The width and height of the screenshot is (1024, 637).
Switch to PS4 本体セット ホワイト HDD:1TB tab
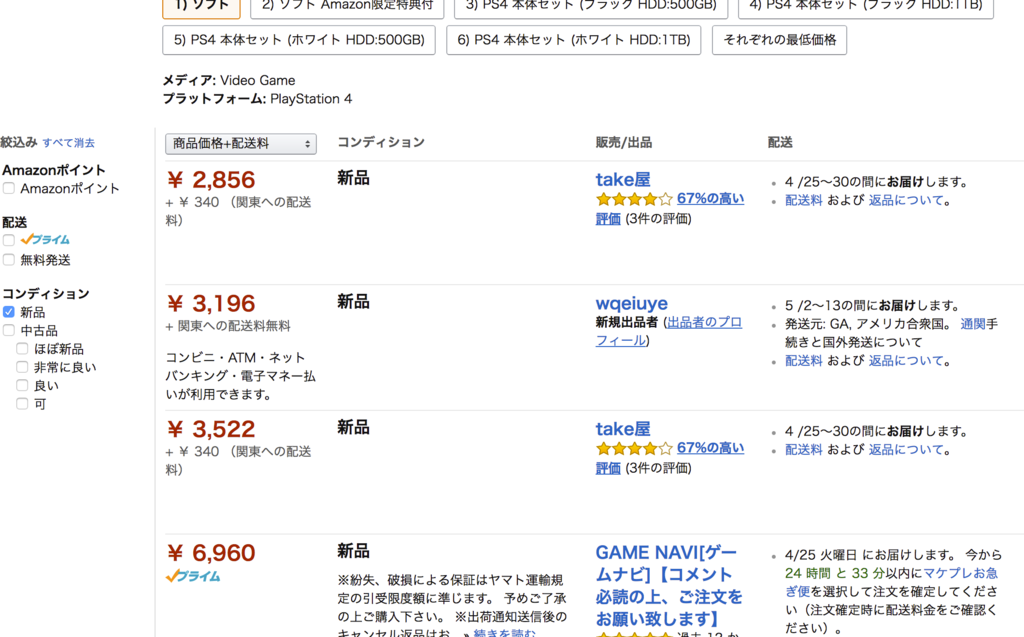point(574,40)
